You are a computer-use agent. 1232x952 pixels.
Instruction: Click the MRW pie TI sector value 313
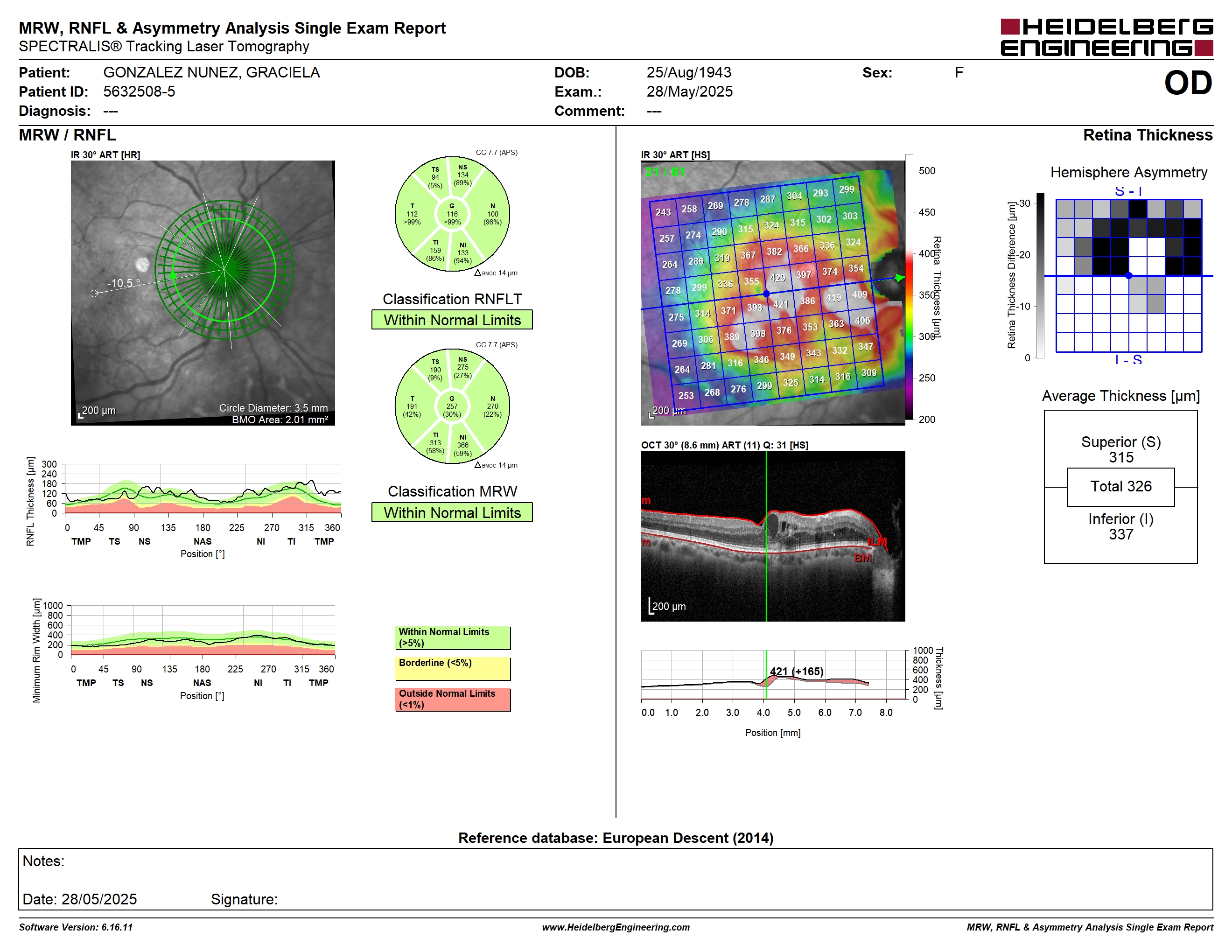point(435,443)
